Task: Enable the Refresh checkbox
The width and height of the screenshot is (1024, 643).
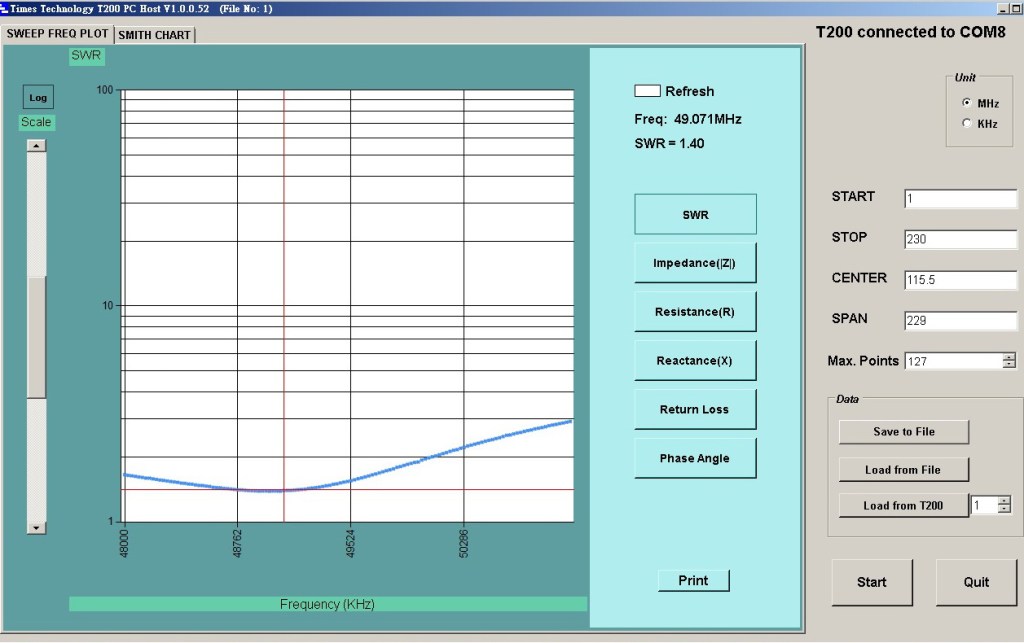Action: [x=647, y=91]
